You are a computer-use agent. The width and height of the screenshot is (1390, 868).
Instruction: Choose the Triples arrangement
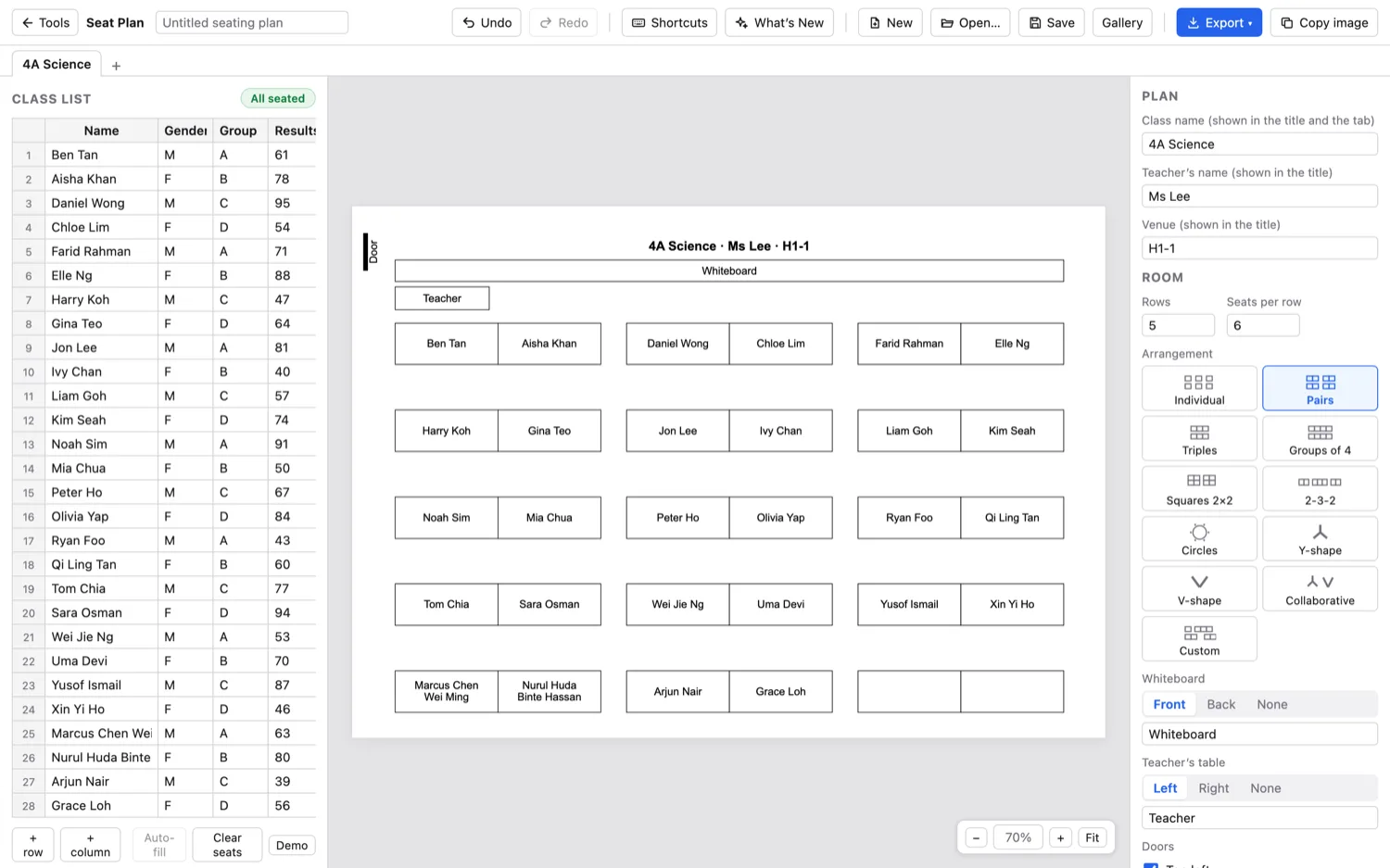[x=1199, y=438]
